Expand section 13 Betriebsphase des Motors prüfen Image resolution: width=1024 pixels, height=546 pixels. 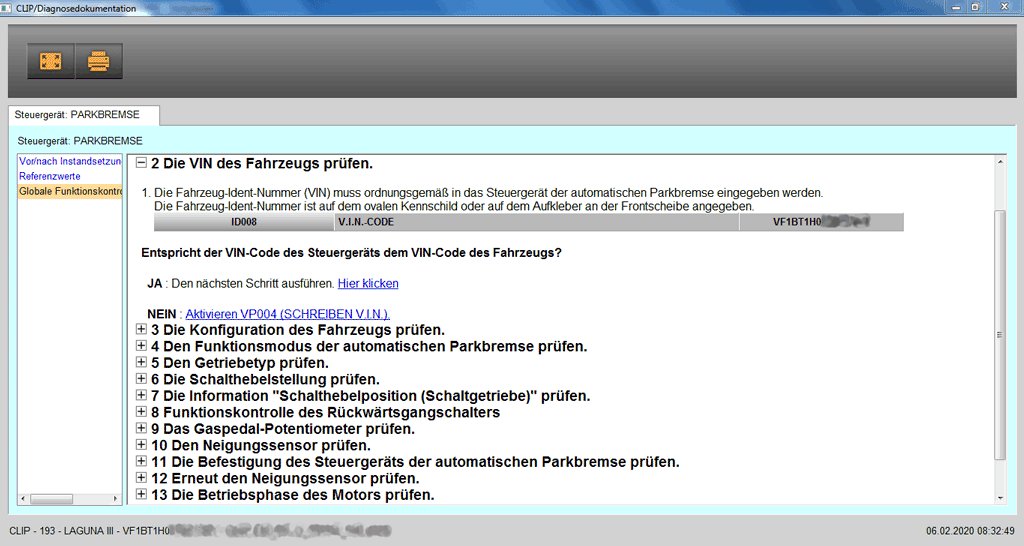(x=141, y=495)
